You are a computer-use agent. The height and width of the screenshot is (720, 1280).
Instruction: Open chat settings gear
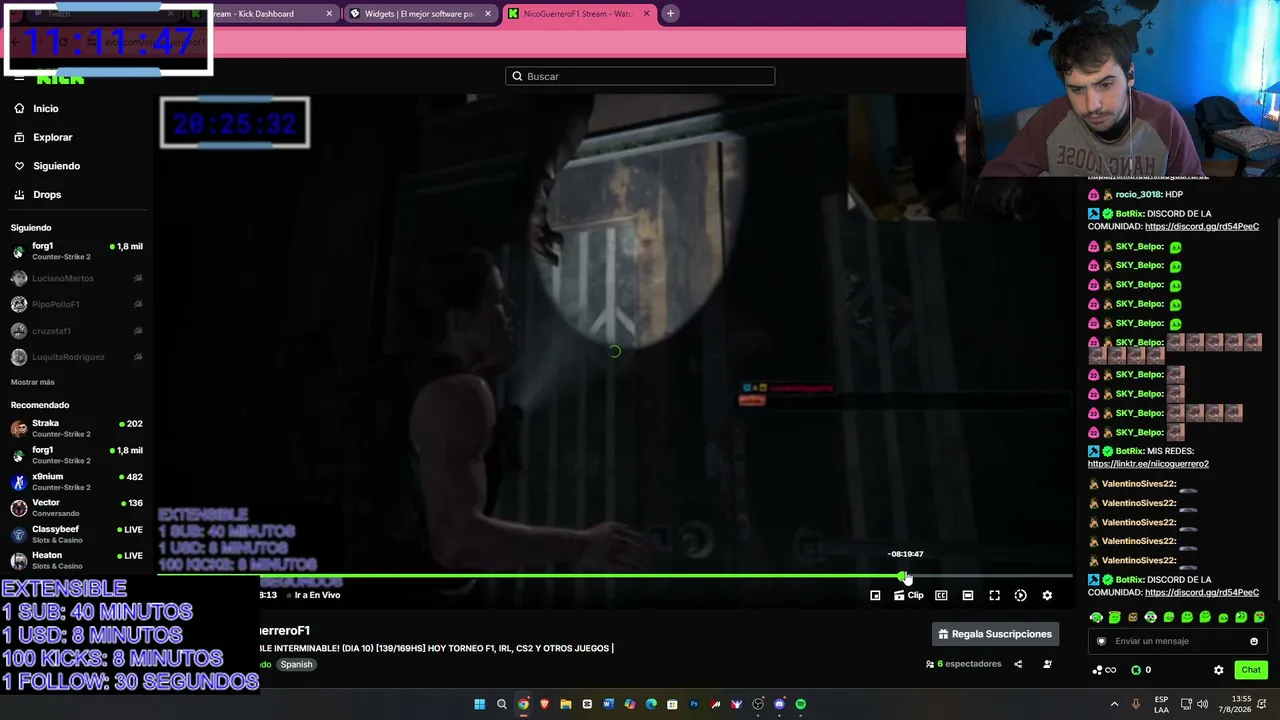click(x=1218, y=670)
